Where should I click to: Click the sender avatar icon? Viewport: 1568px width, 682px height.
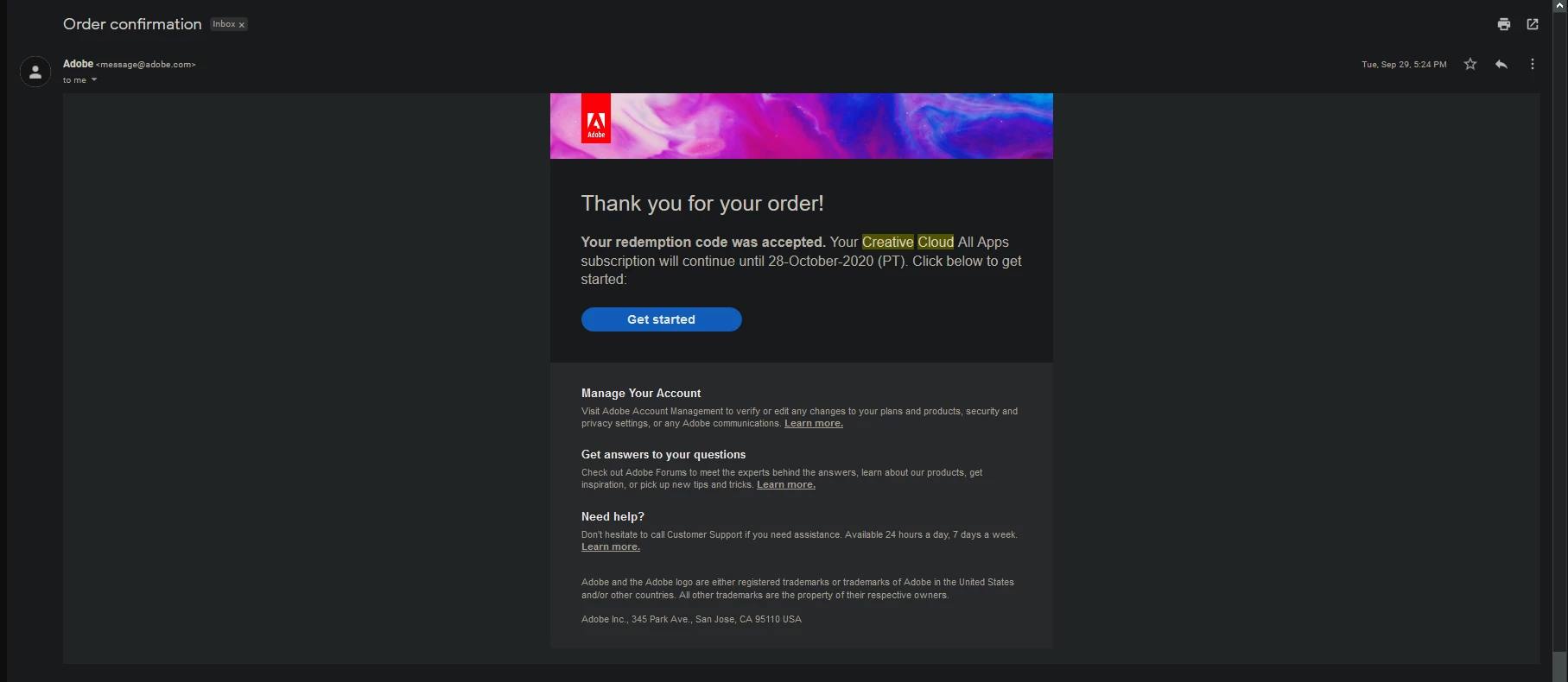[35, 72]
